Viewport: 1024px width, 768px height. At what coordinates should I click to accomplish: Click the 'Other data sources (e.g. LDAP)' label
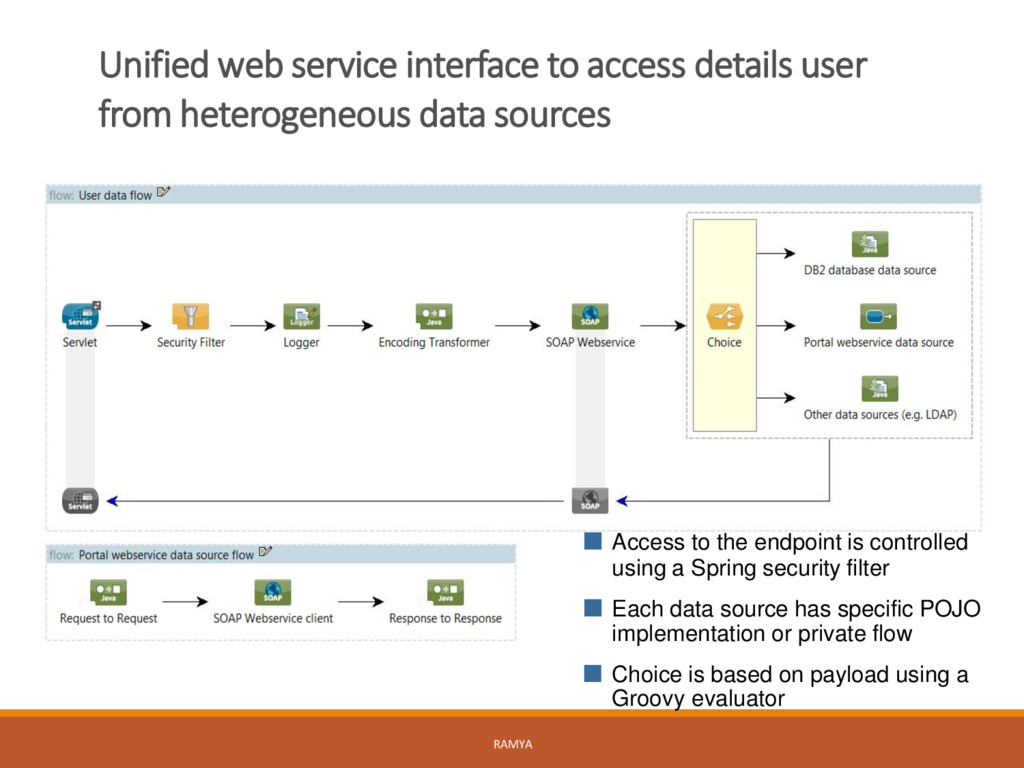click(x=880, y=415)
